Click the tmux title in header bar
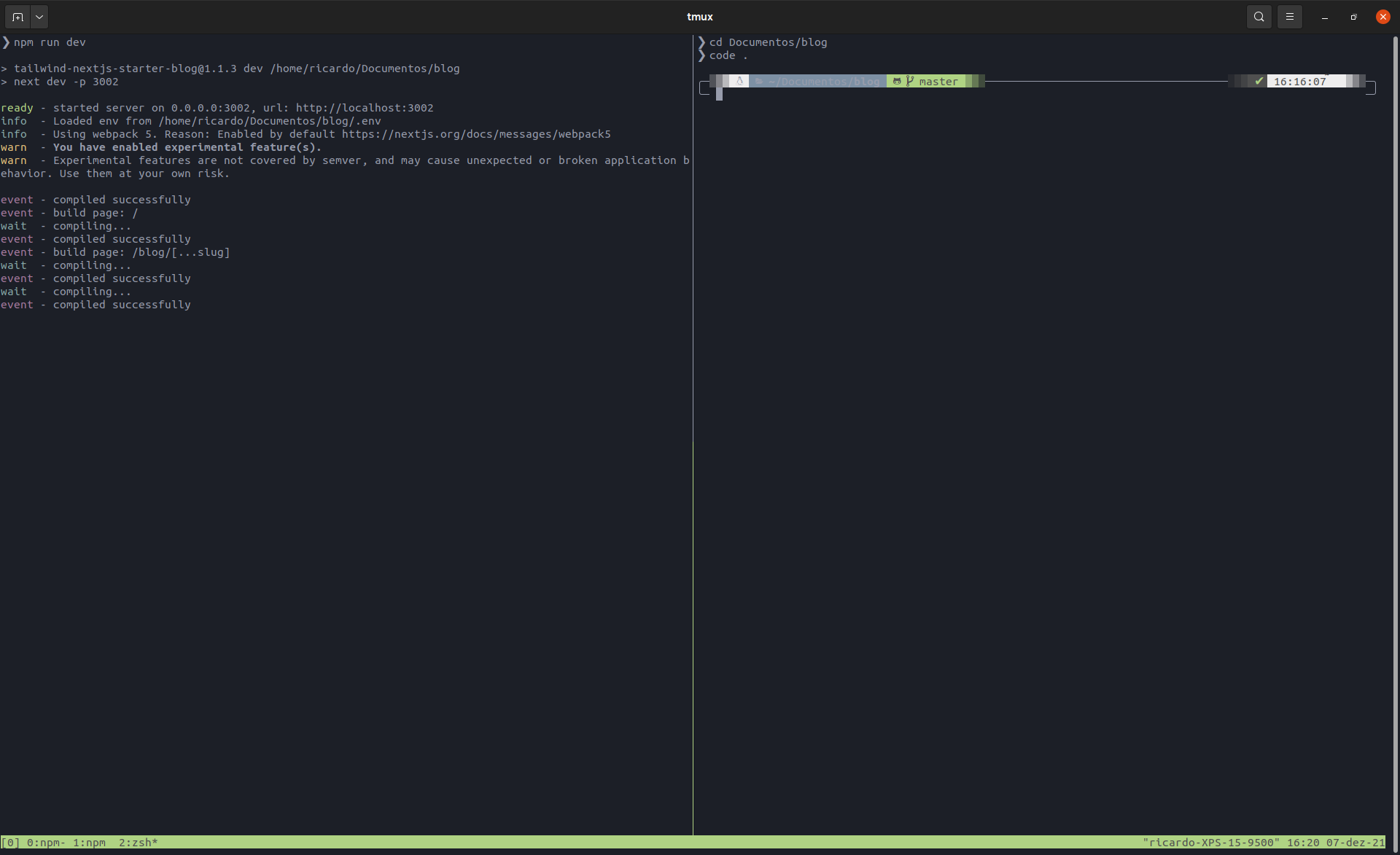This screenshot has width=1400, height=855. [x=700, y=17]
